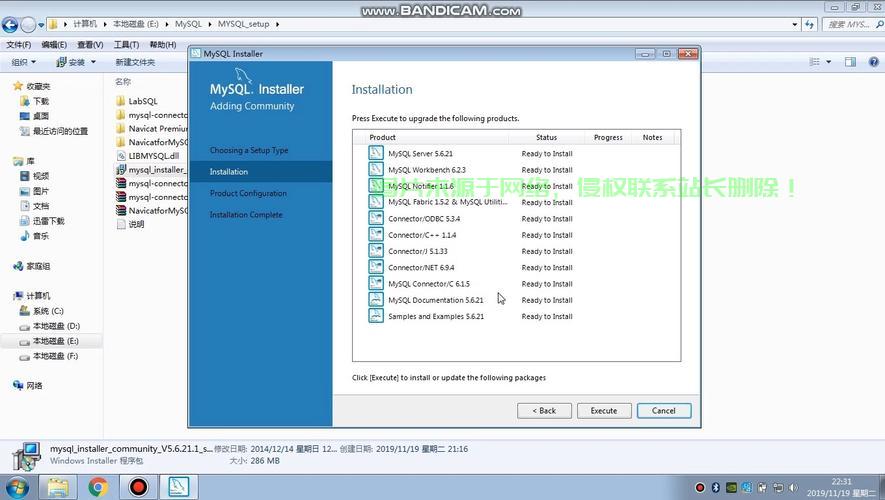Click the MySQL Workbench 6.2.3 product icon

[x=376, y=170]
